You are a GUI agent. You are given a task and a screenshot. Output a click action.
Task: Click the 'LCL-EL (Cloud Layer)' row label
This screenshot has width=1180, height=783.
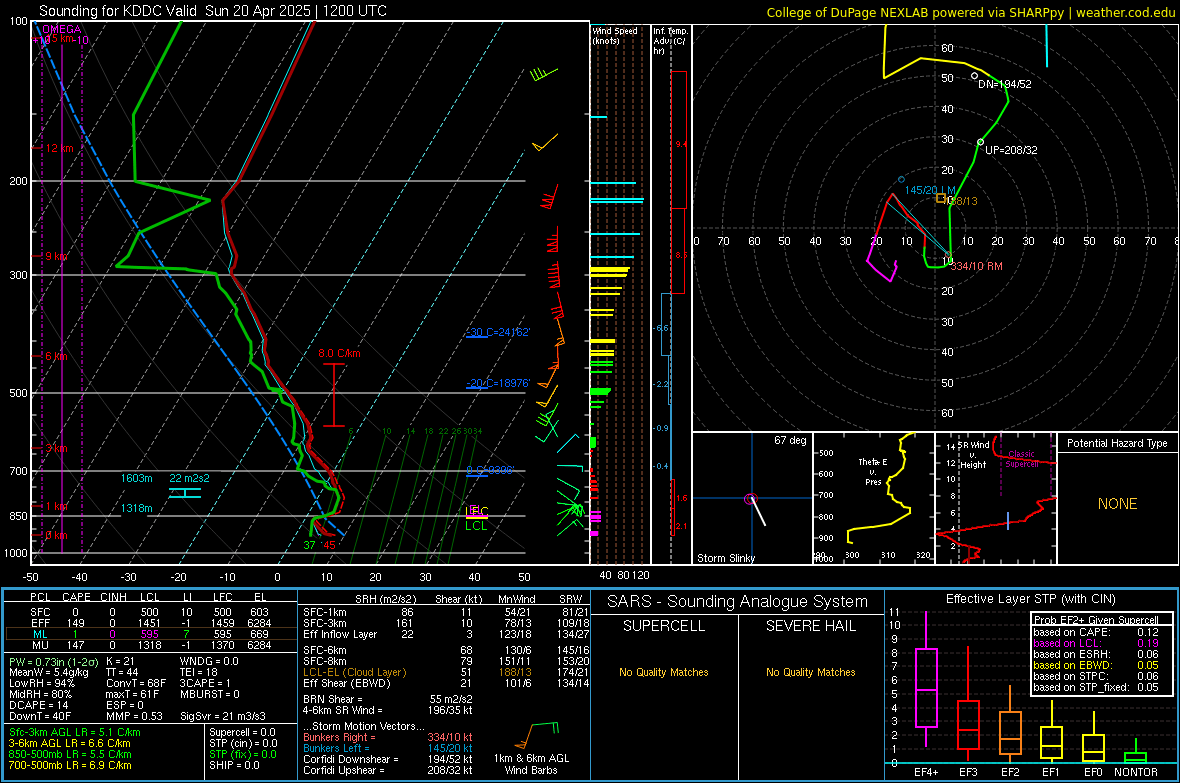(x=354, y=672)
